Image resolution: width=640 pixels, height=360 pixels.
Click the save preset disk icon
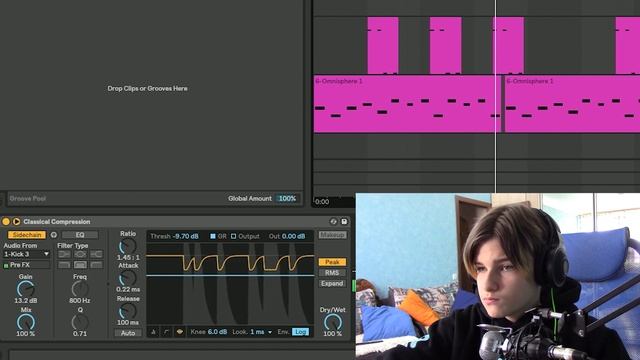(x=344, y=222)
